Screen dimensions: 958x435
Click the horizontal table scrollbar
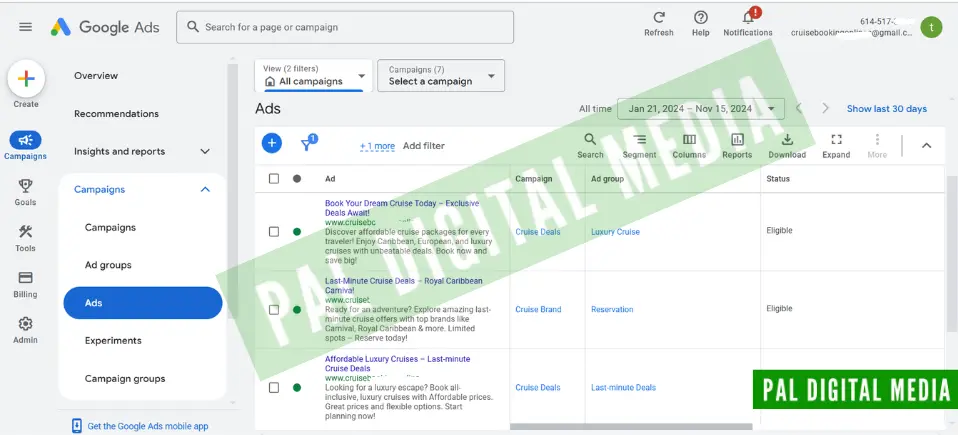point(631,427)
